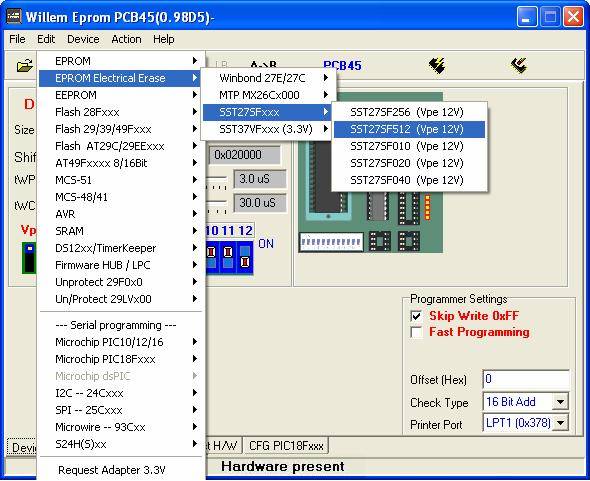Toggle DIP switch number 11
Viewport: 590px width, 481px height.
[228, 258]
